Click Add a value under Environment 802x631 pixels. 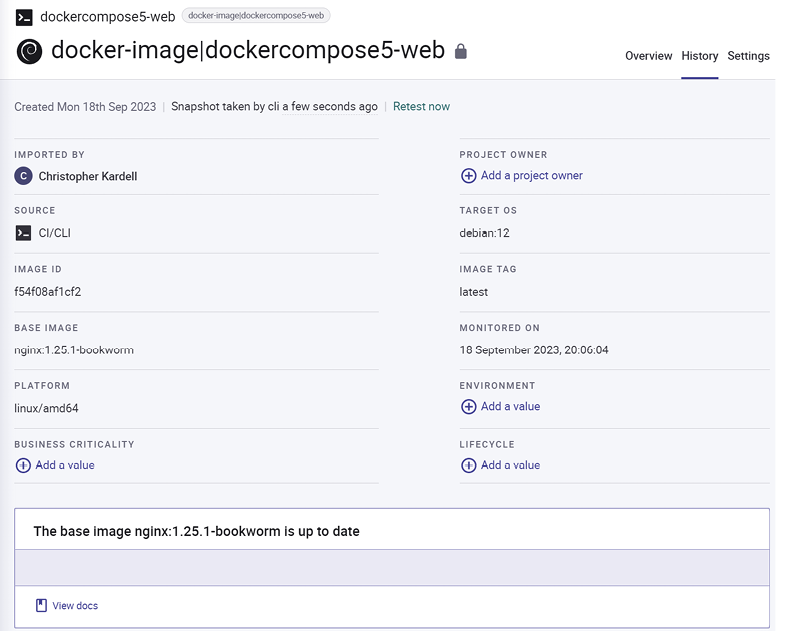pyautogui.click(x=510, y=406)
